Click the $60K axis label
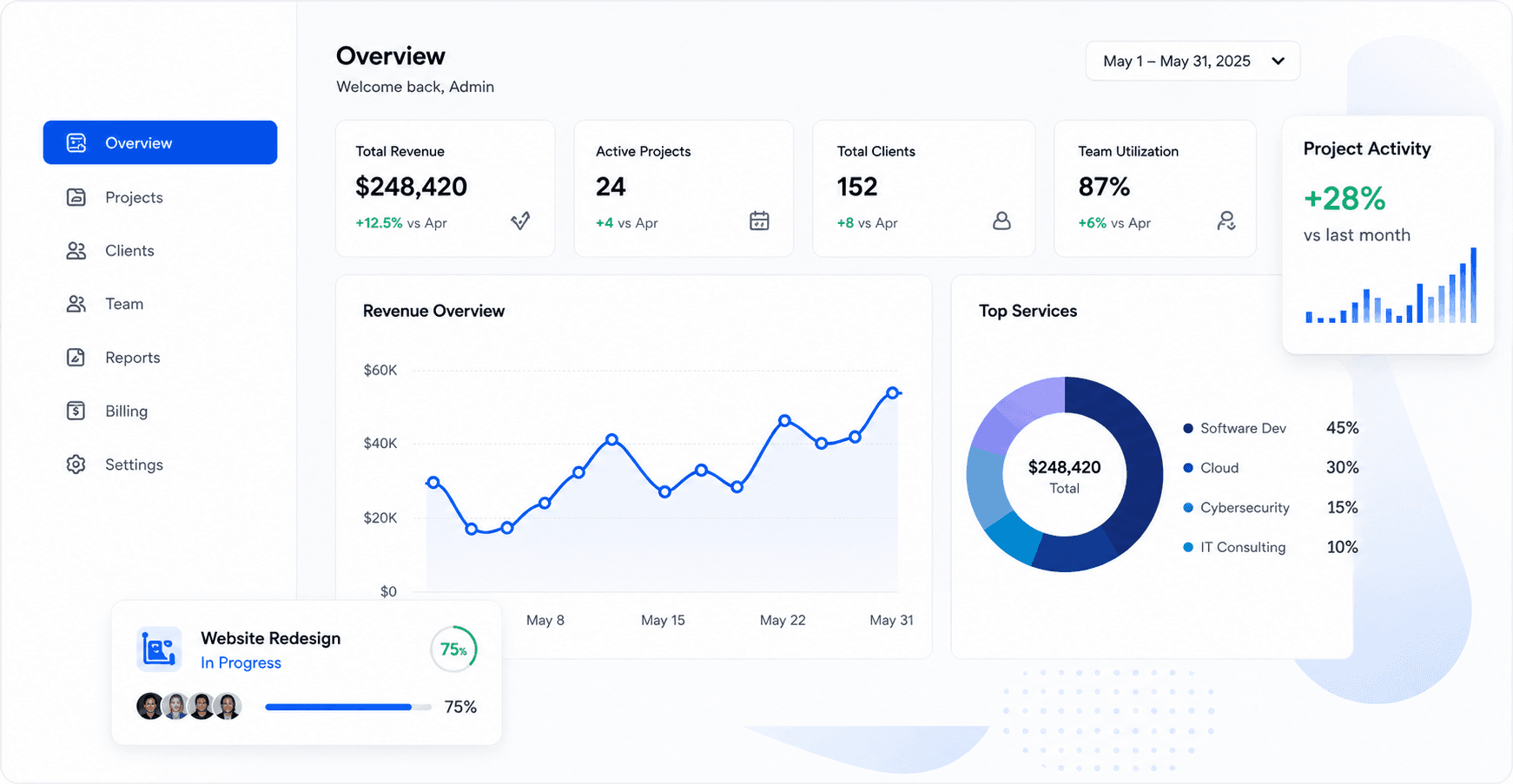Image resolution: width=1513 pixels, height=784 pixels. [380, 370]
